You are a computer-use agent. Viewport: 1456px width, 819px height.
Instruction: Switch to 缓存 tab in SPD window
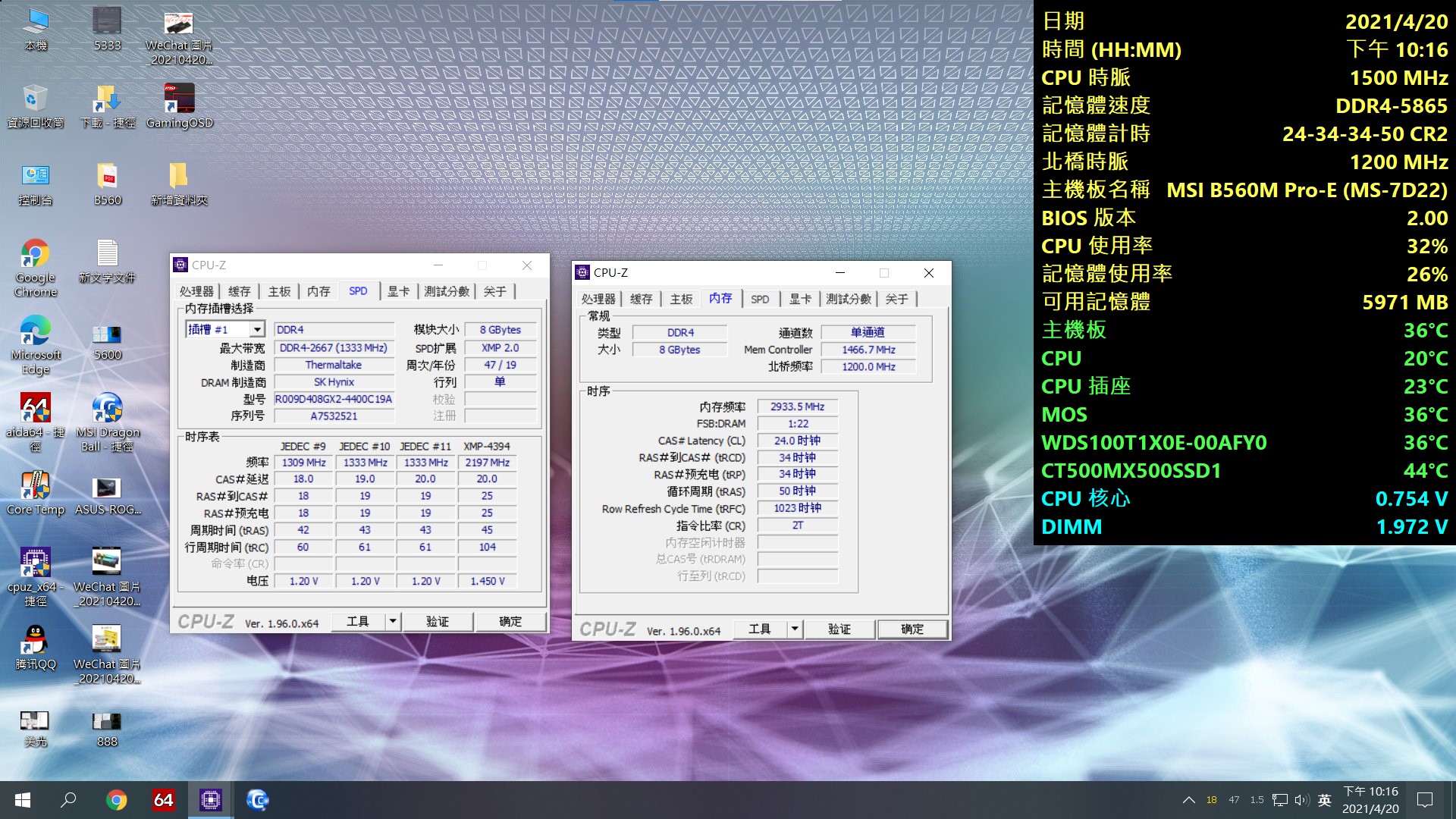pyautogui.click(x=240, y=291)
